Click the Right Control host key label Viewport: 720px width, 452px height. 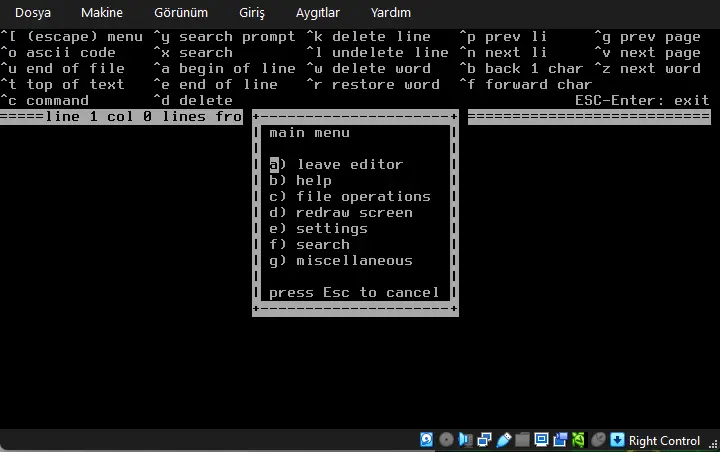664,441
